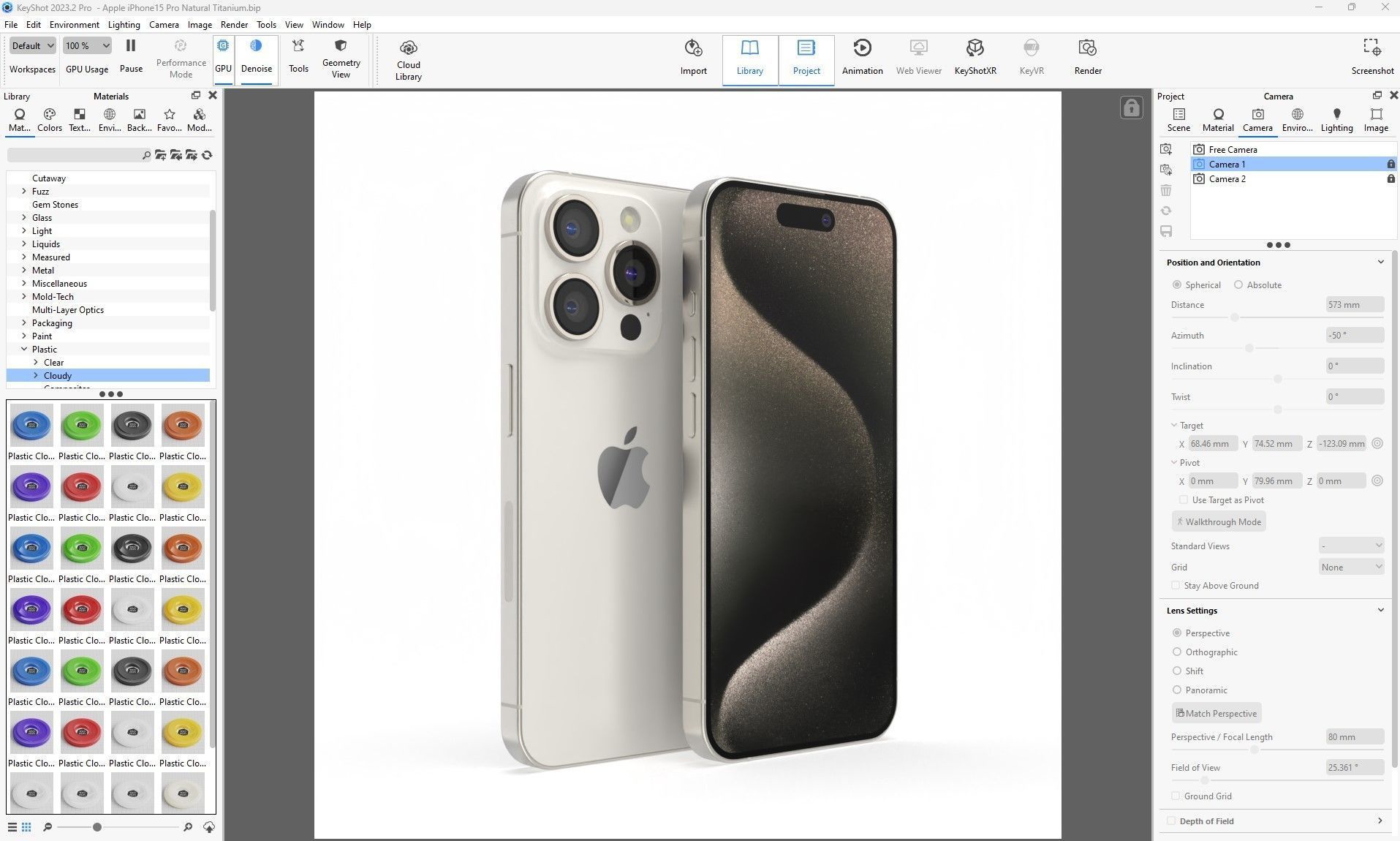This screenshot has height=841, width=1400.
Task: Open the Workspaces Default dropdown
Action: 33,45
